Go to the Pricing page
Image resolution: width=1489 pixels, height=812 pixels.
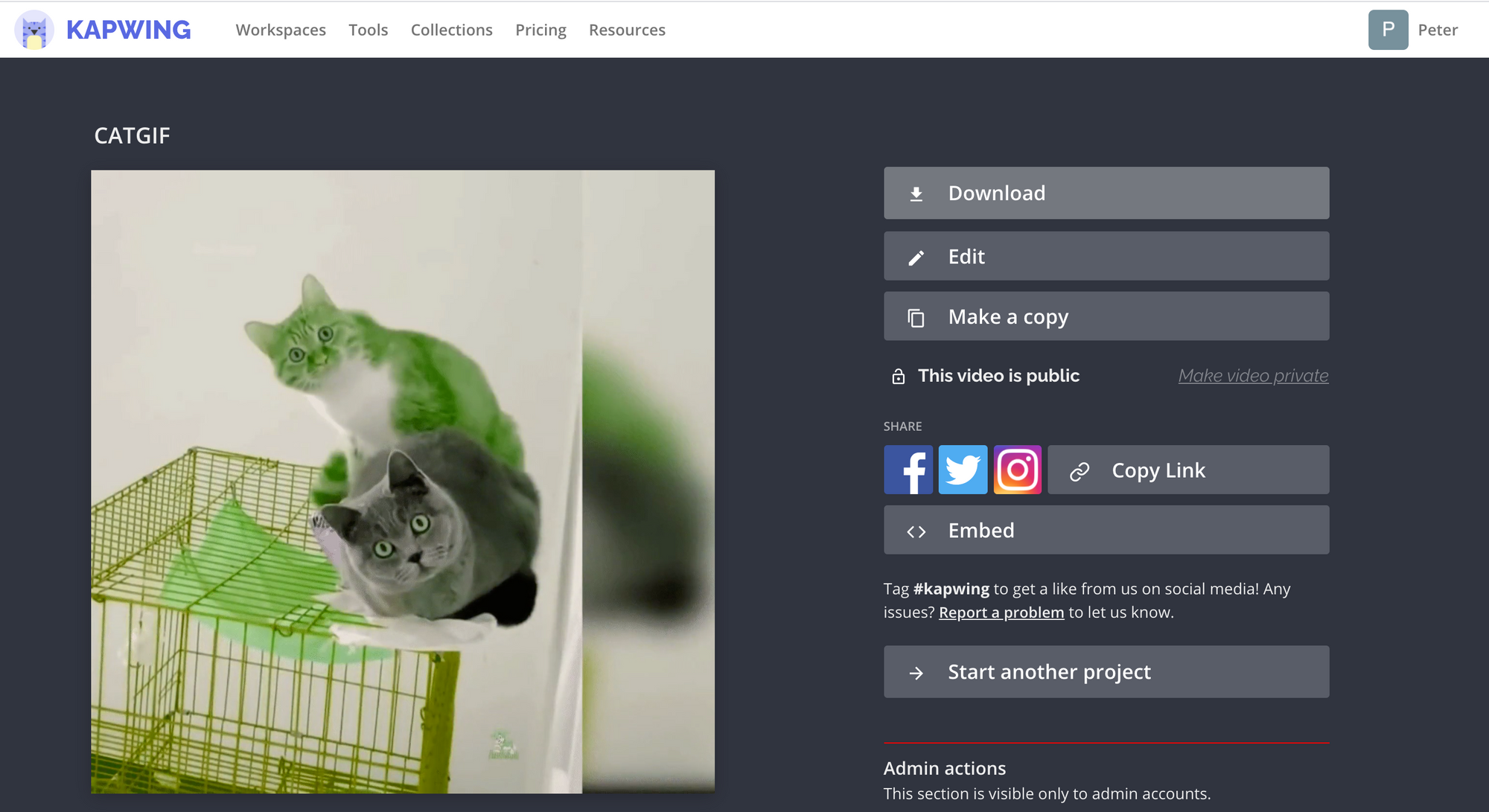541,30
